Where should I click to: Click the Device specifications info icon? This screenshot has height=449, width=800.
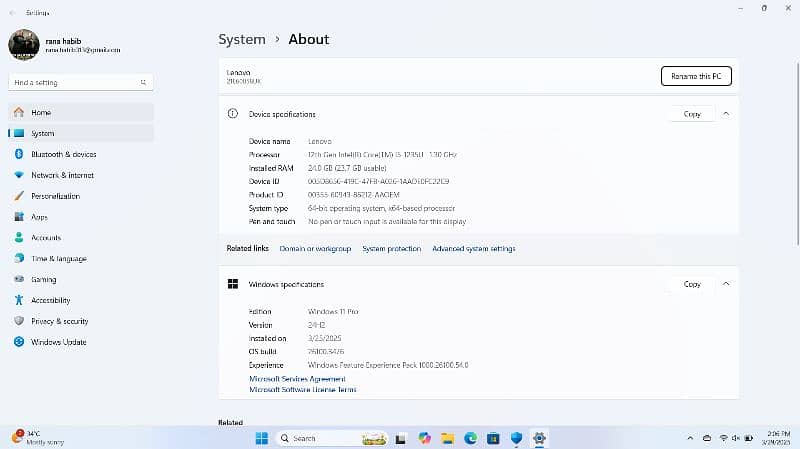click(x=233, y=114)
